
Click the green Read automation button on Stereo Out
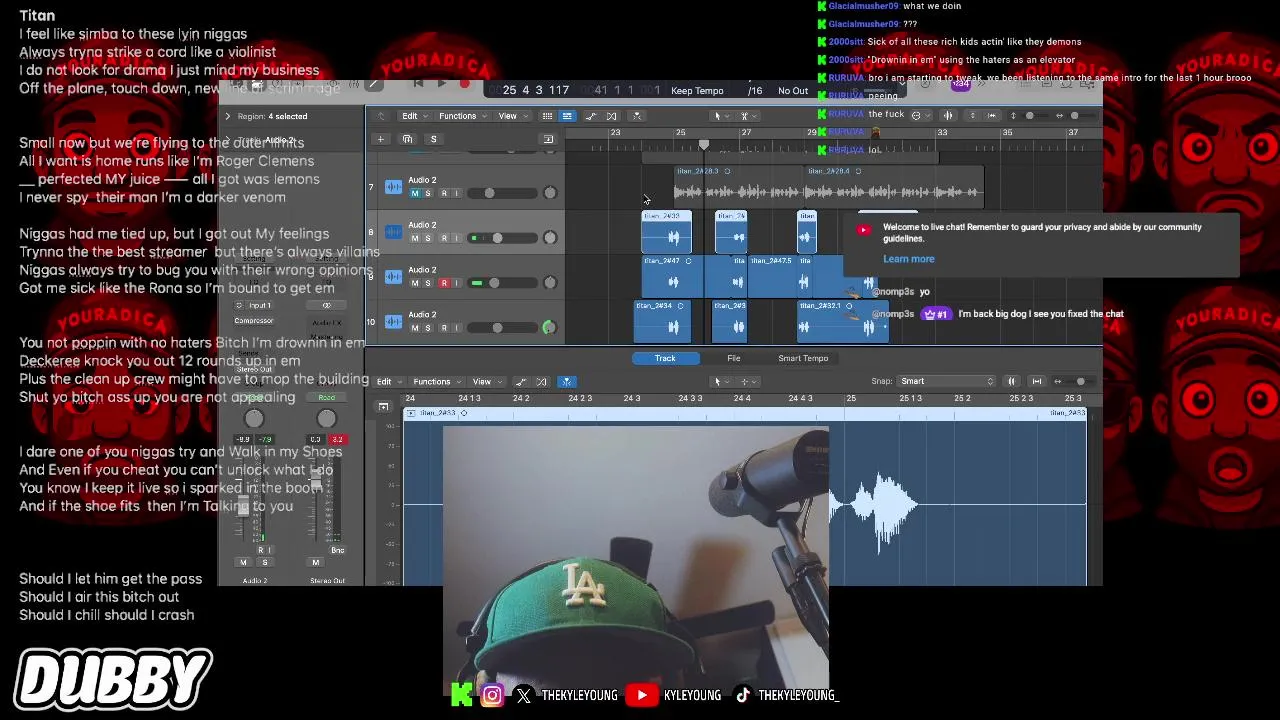[327, 398]
